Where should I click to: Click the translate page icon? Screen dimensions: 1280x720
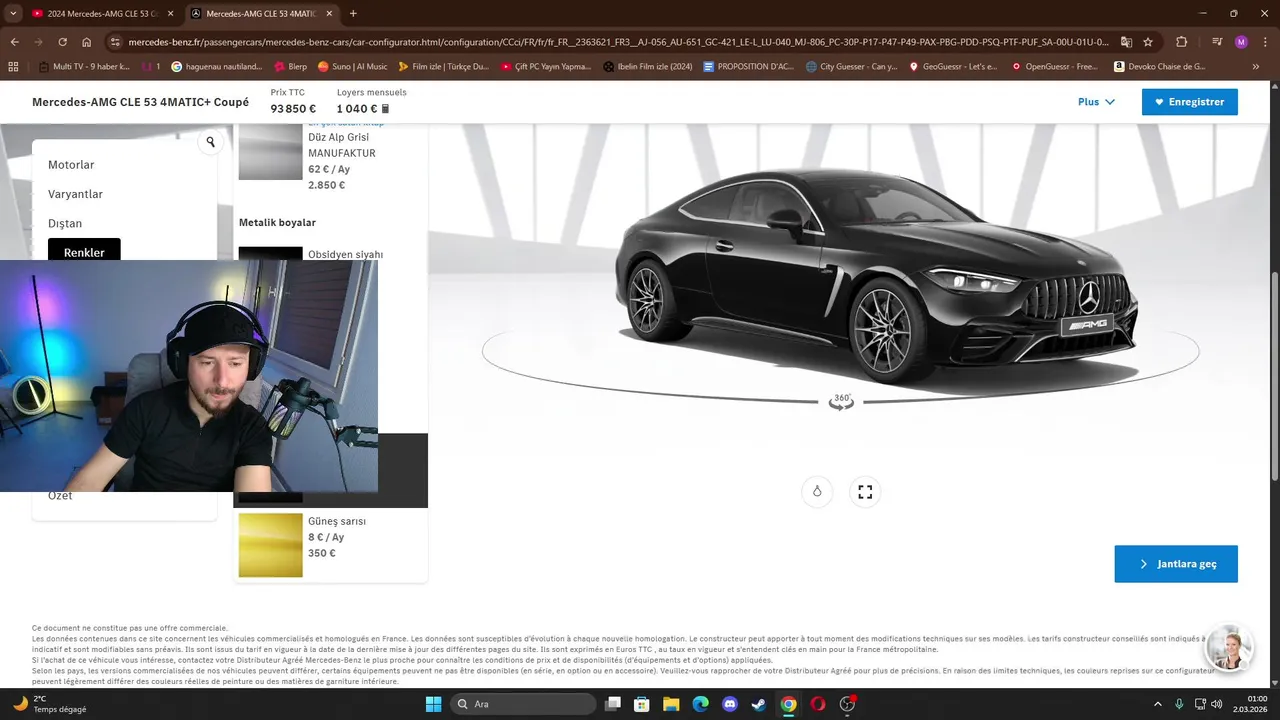point(1126,42)
